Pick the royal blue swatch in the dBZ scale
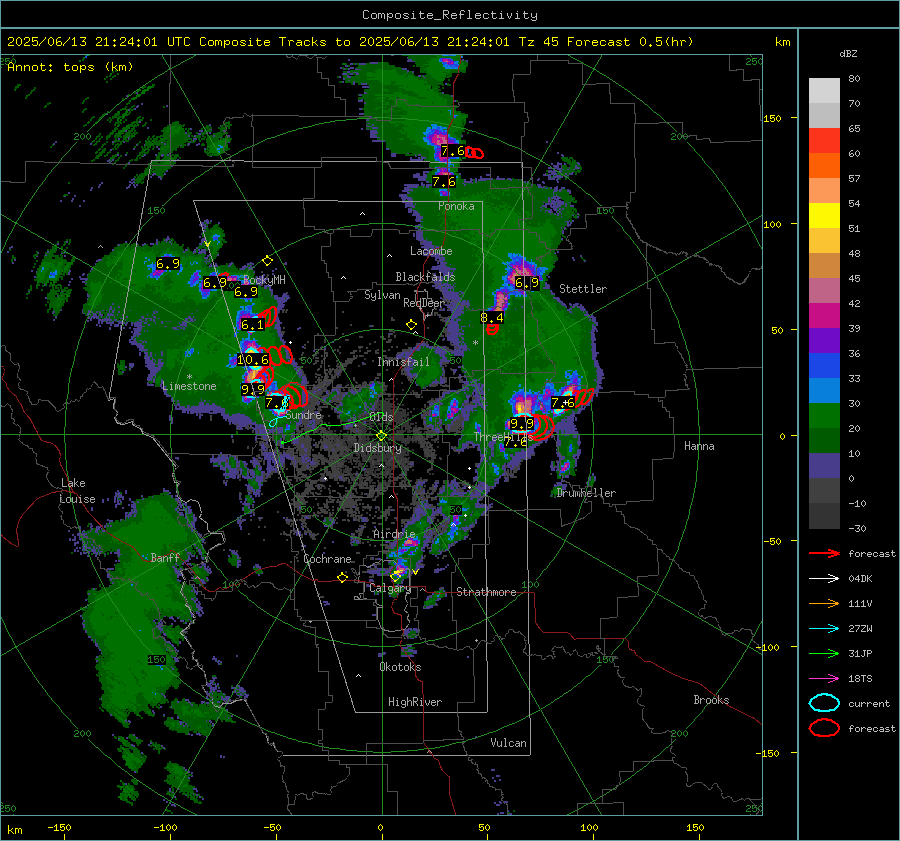The height and width of the screenshot is (841, 900). [x=824, y=366]
